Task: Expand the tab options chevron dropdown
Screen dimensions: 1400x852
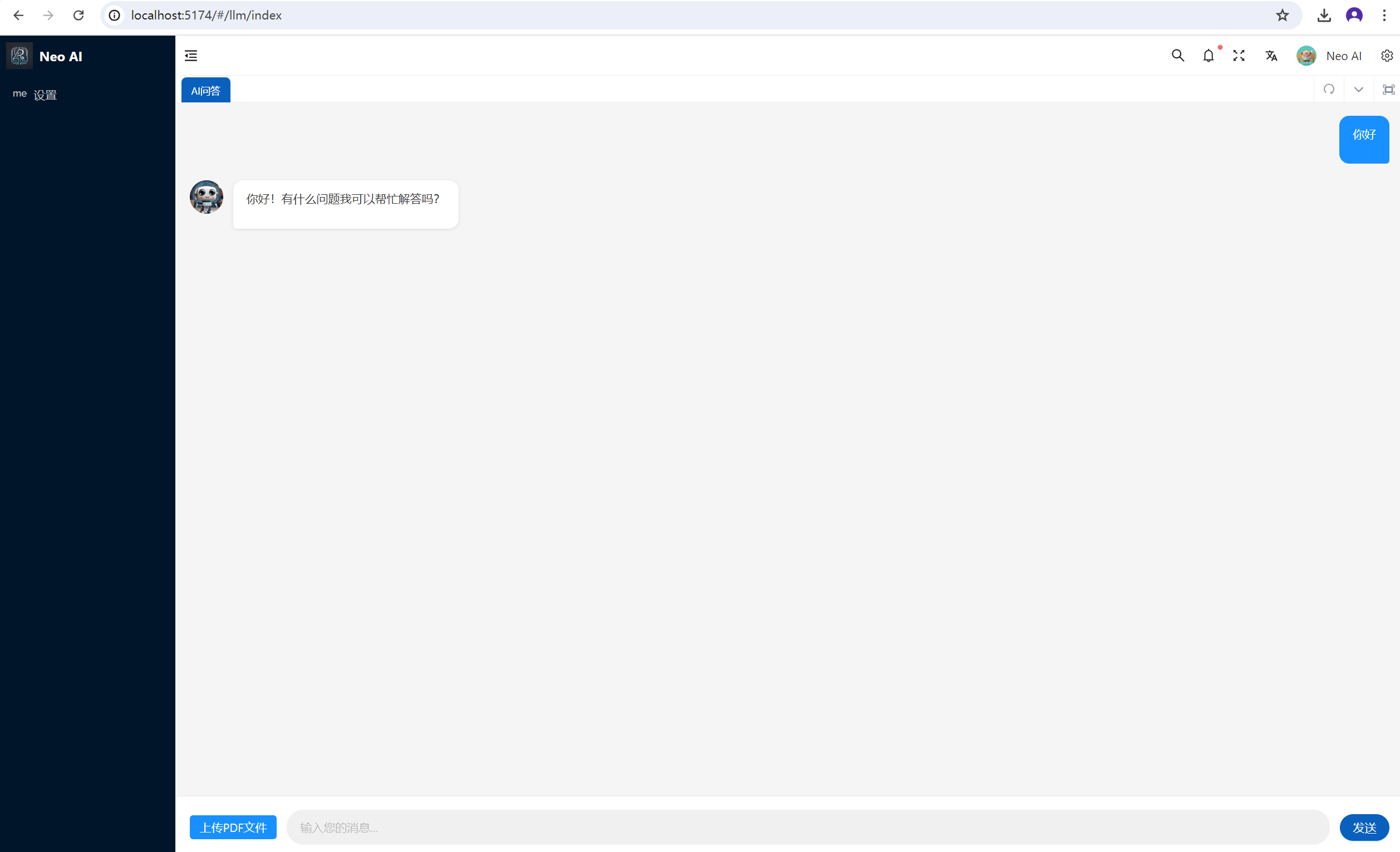Action: tap(1358, 89)
